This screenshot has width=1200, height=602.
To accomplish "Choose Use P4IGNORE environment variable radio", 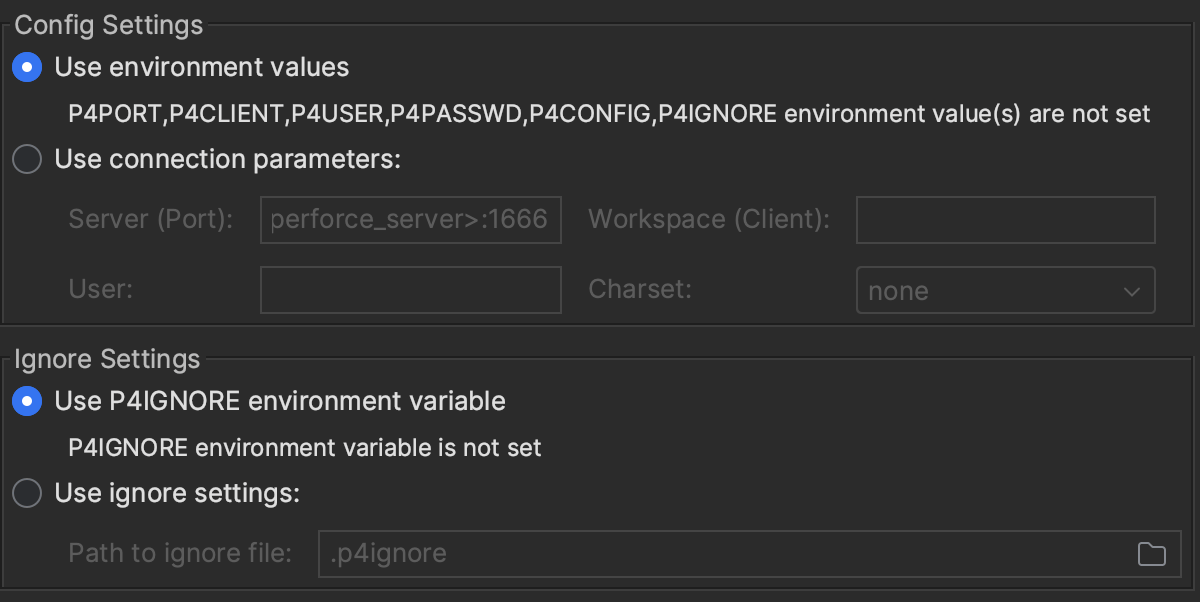I will coord(27,402).
